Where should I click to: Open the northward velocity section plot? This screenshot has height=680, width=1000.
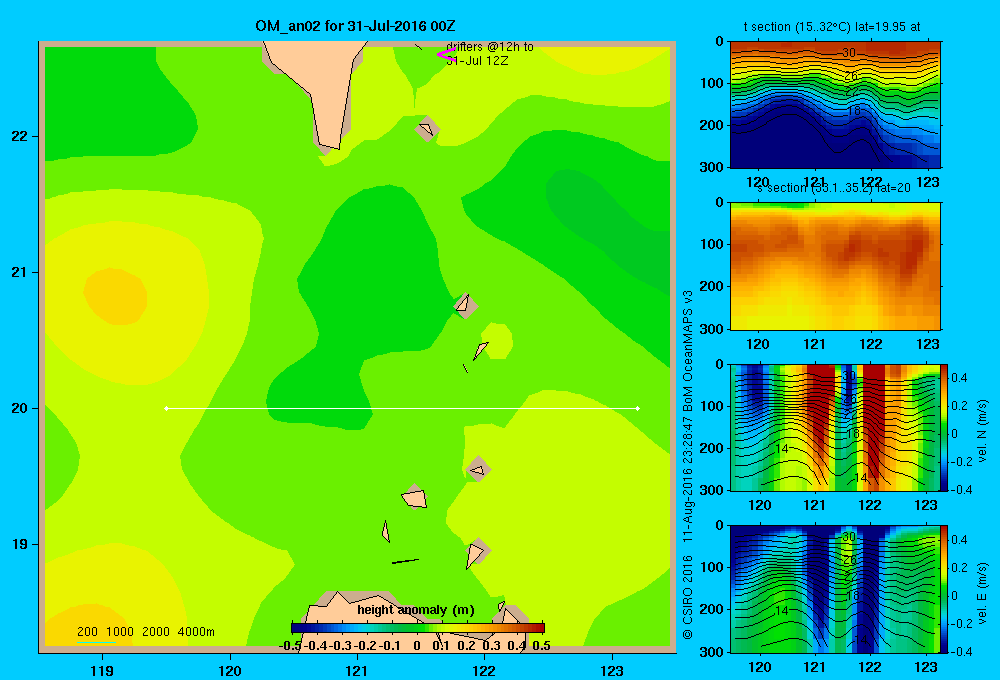tap(835, 427)
